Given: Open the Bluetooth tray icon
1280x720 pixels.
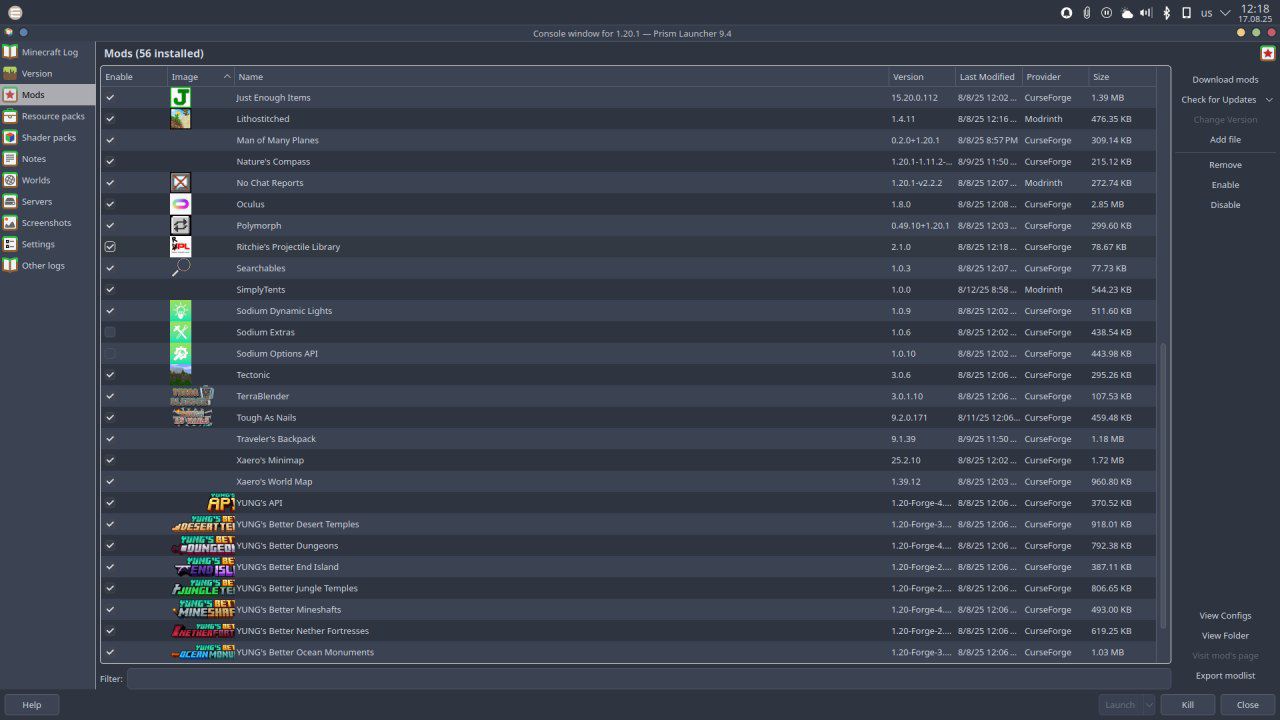Looking at the screenshot, I should [1167, 13].
